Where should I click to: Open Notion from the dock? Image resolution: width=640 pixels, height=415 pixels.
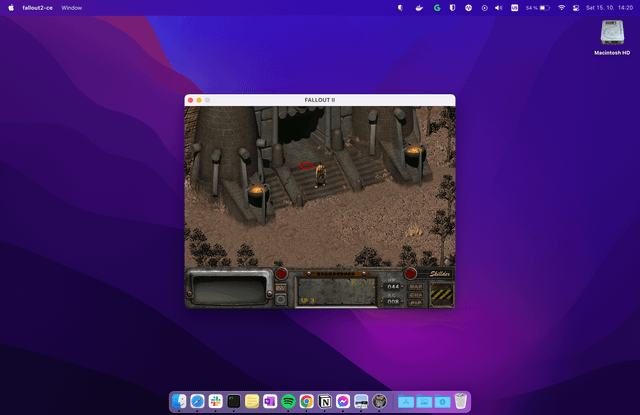(325, 402)
